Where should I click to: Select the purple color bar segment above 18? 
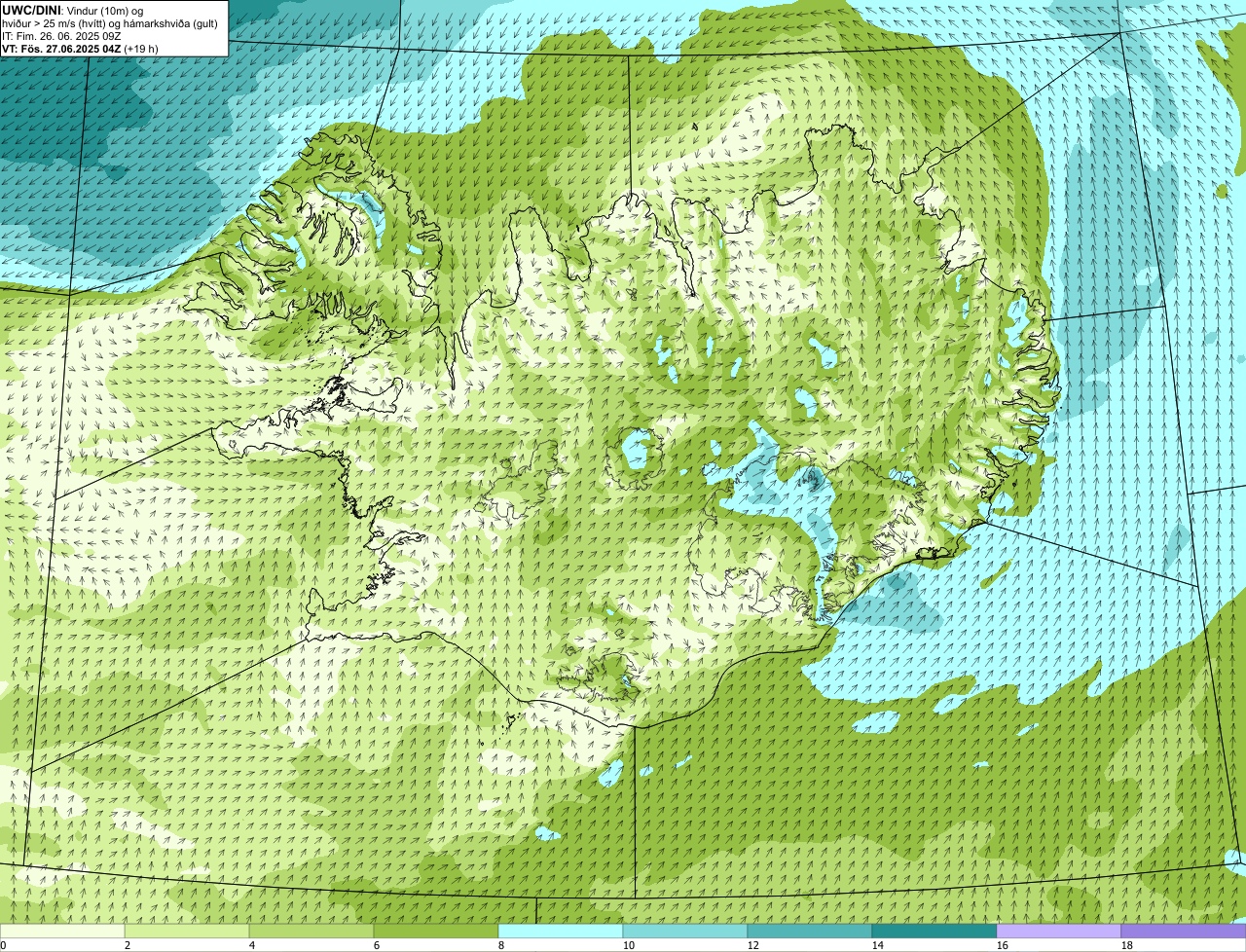1184,931
